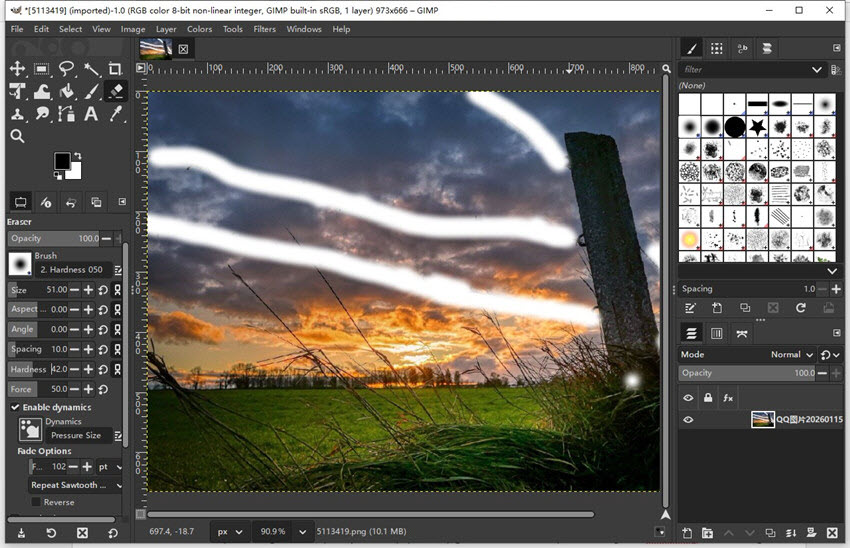
Task: Open the blend mode group switcher dropdown
Action: pos(830,354)
